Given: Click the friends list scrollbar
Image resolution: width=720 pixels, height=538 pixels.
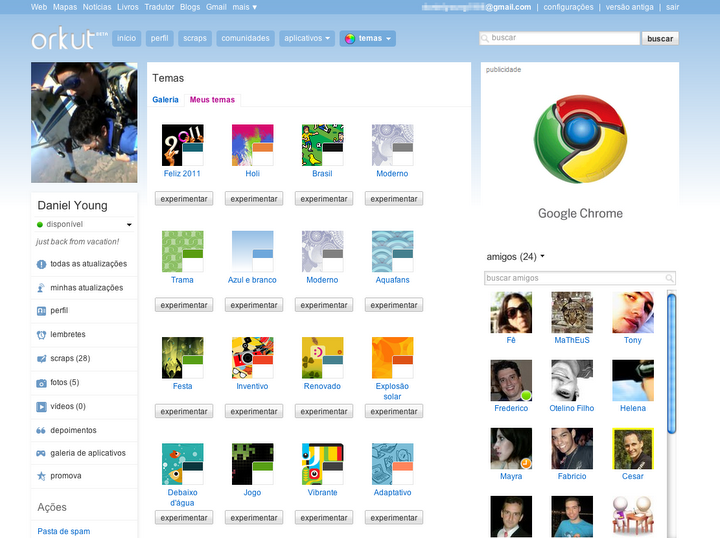Looking at the screenshot, I should point(671,360).
